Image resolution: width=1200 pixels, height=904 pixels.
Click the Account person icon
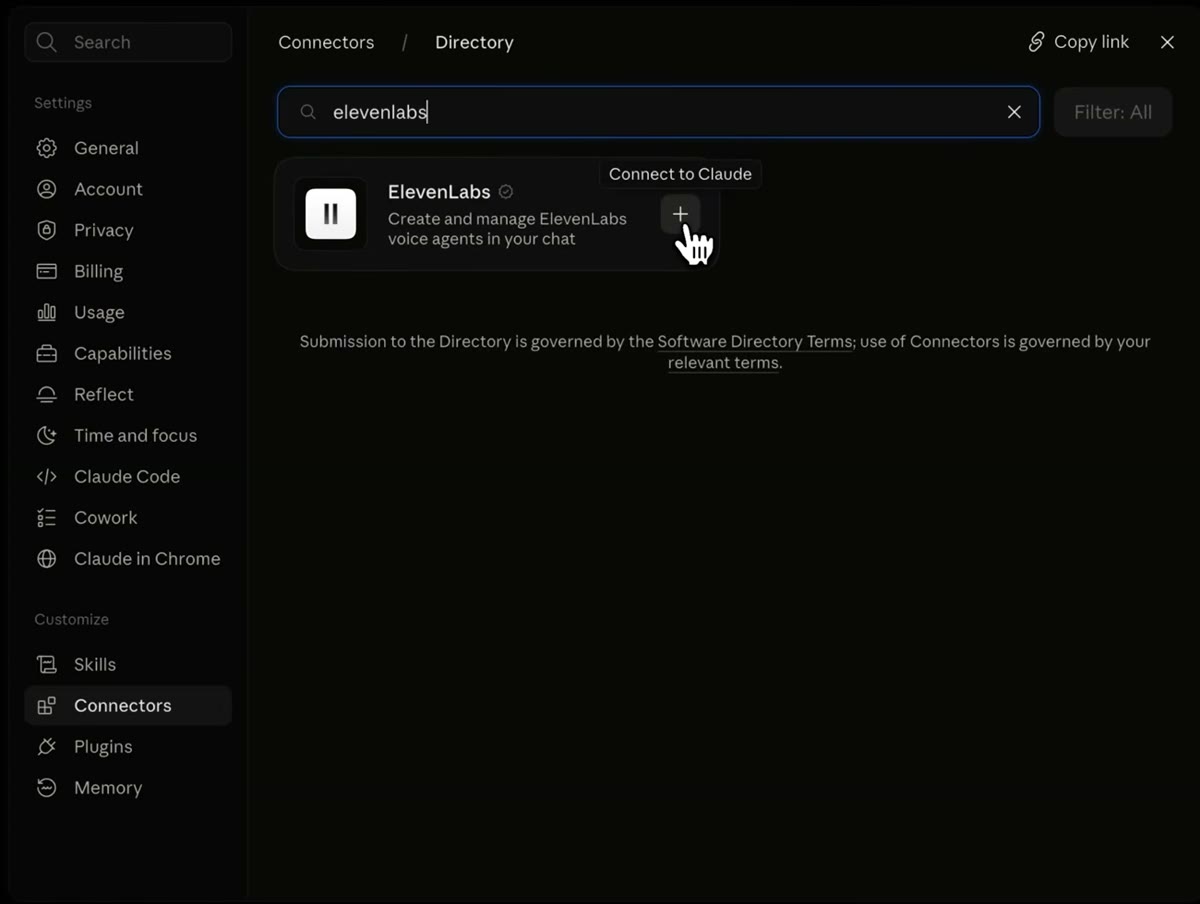46,189
